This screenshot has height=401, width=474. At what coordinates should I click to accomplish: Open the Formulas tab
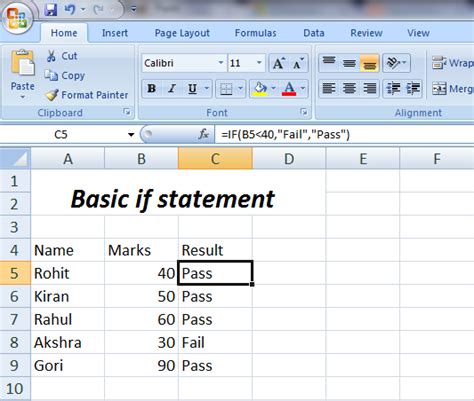255,33
